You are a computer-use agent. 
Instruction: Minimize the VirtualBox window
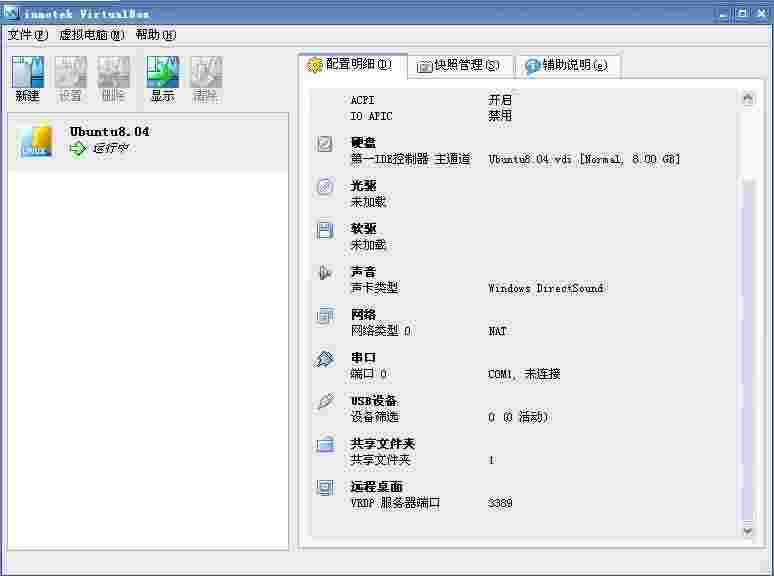coord(724,14)
